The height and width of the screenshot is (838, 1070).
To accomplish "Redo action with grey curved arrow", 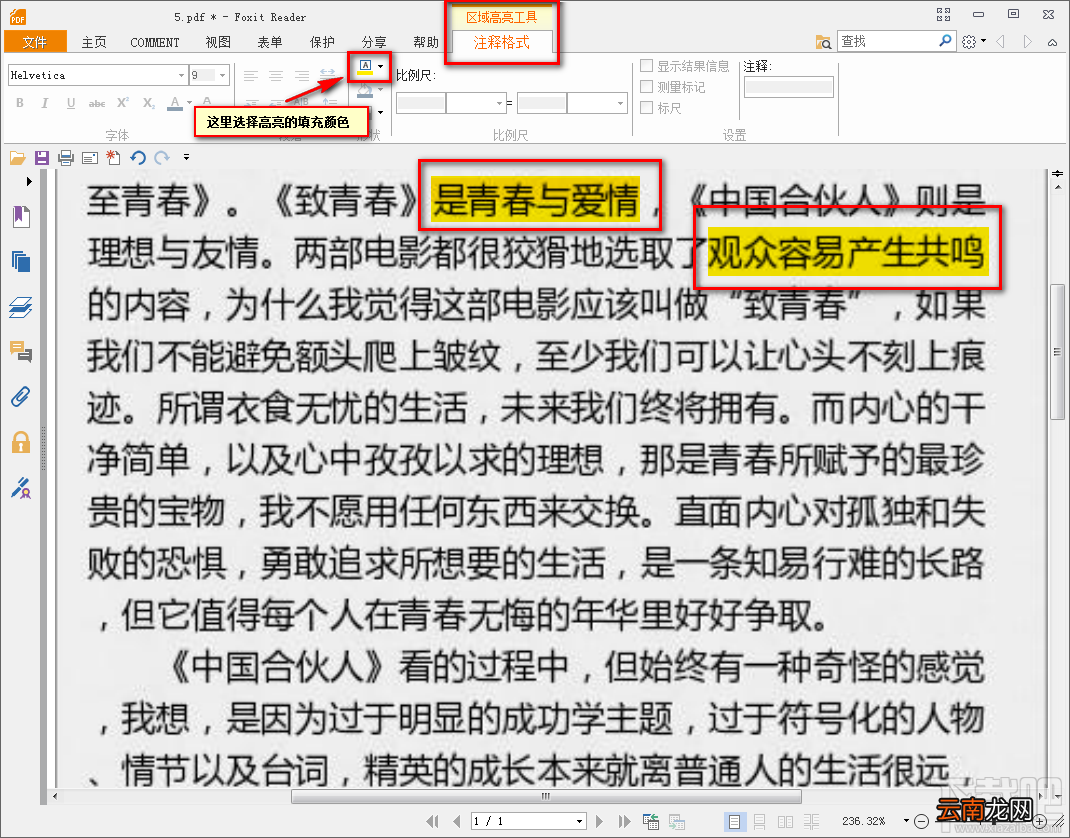I will 162,158.
